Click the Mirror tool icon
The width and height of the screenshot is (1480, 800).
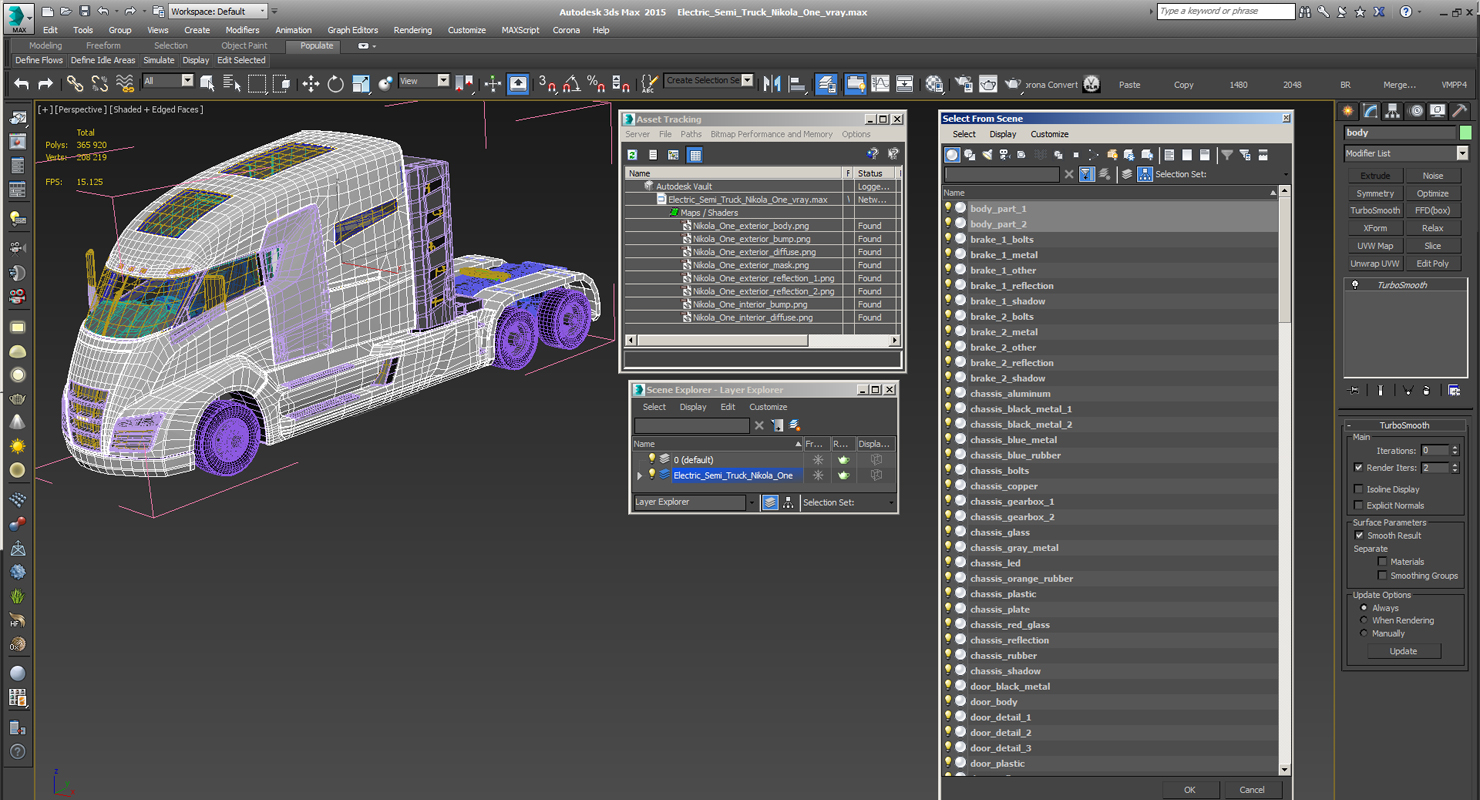[772, 84]
